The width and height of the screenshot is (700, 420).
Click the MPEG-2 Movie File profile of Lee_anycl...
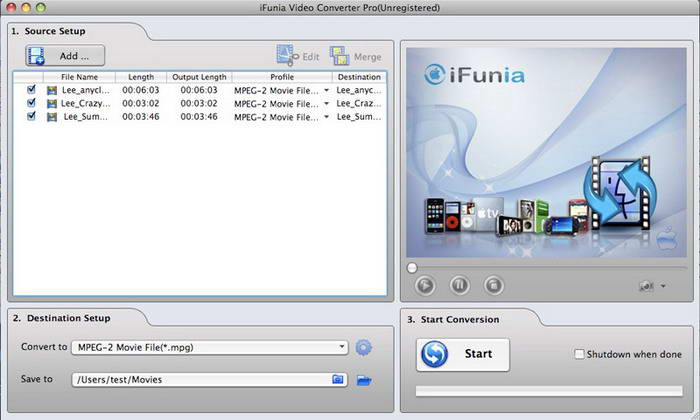(276, 90)
